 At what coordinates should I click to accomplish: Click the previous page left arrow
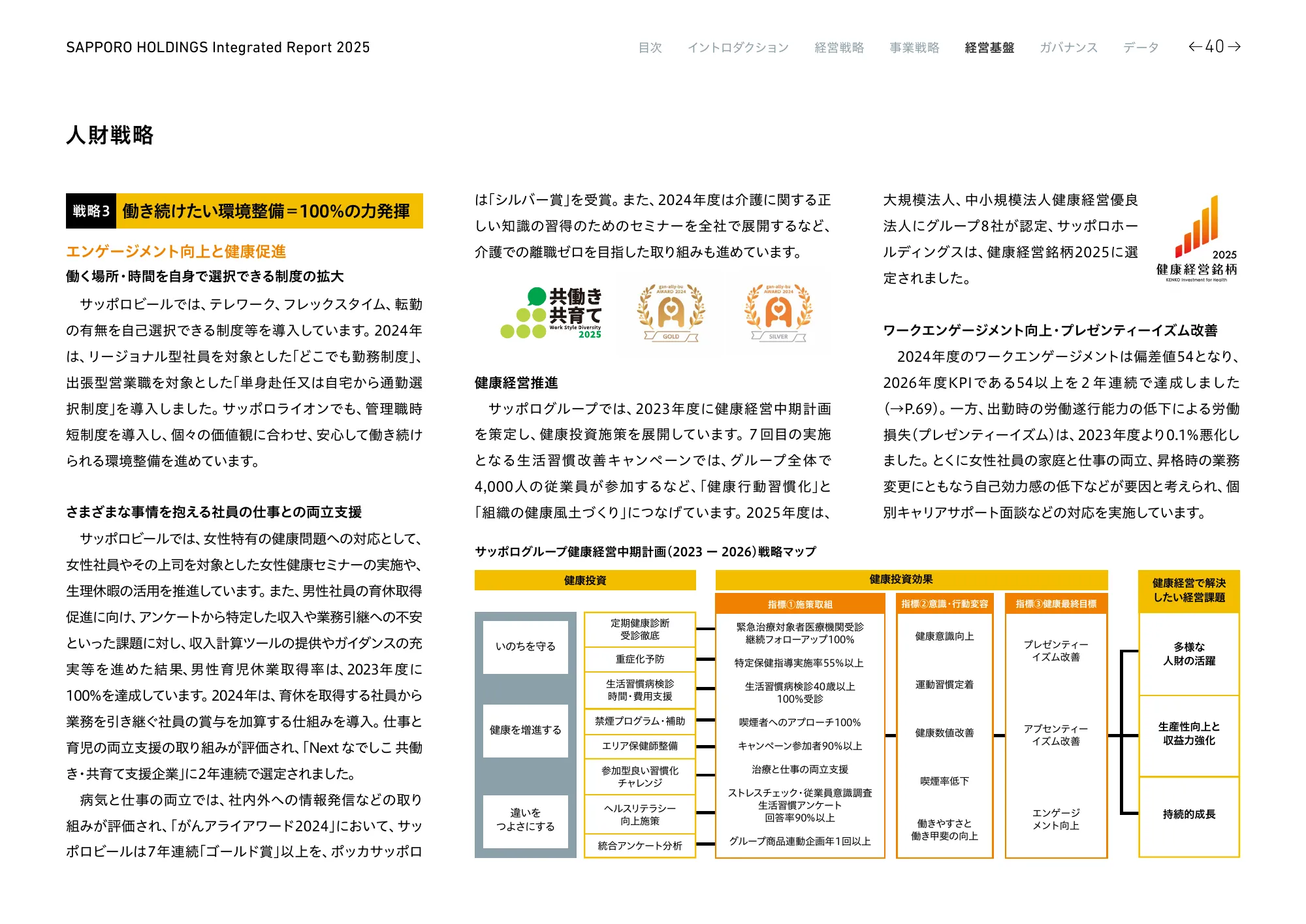point(1195,46)
